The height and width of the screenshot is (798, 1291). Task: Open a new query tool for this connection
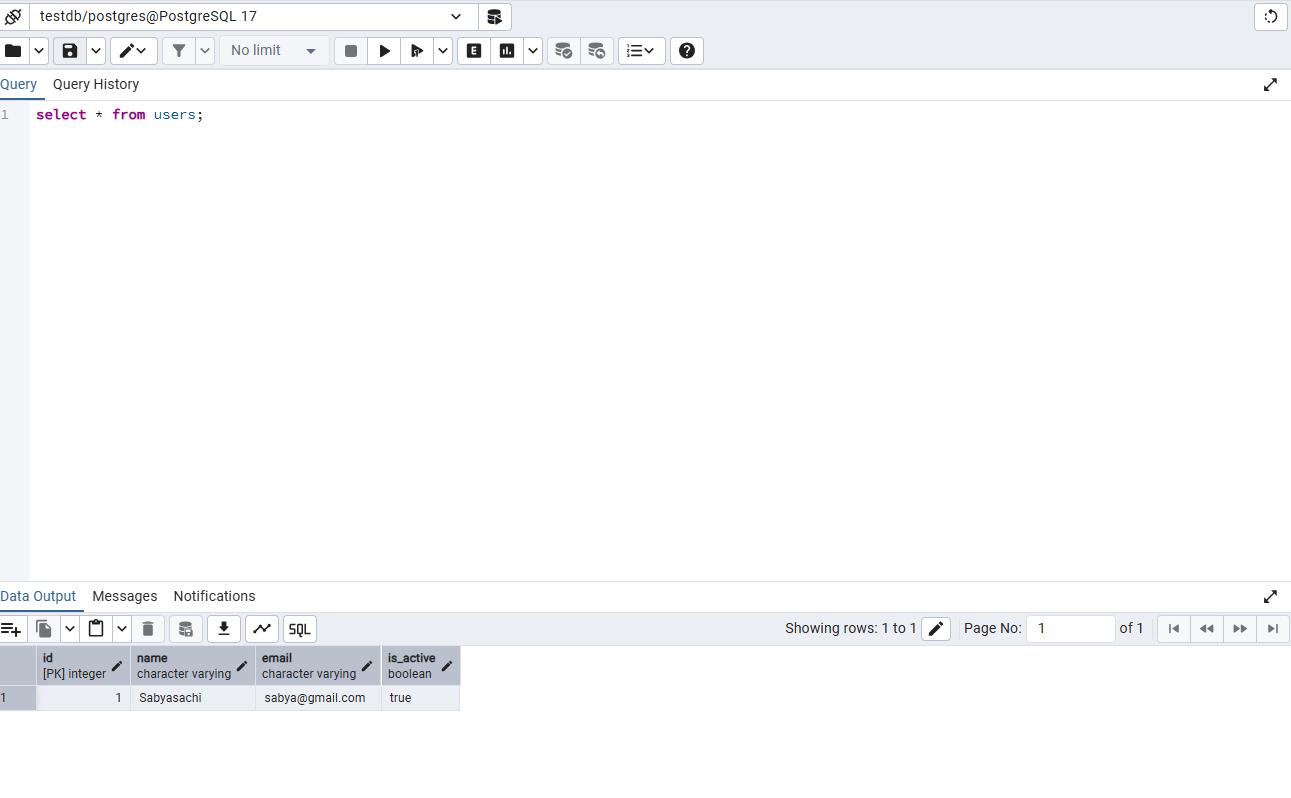pos(494,16)
